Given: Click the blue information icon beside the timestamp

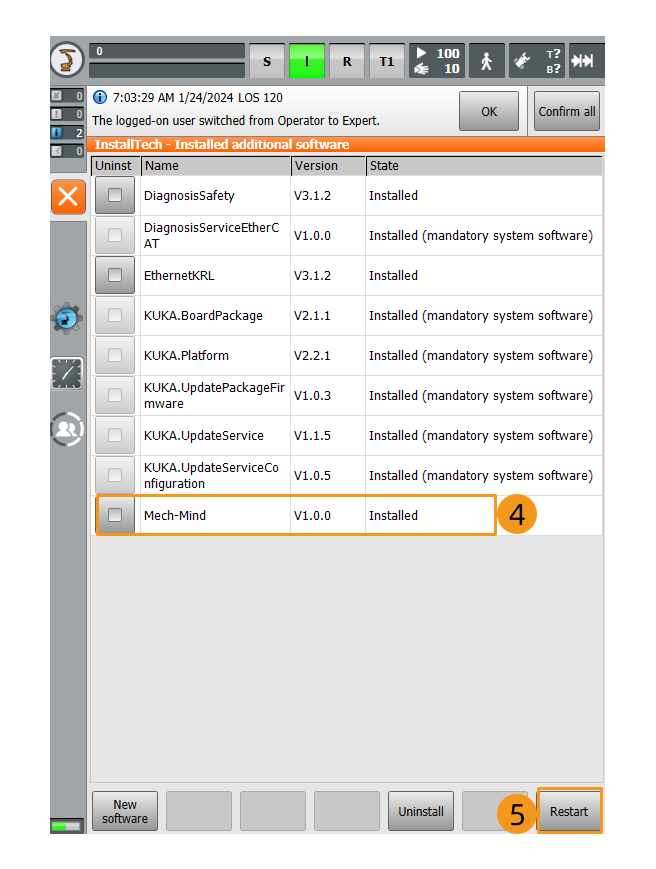Looking at the screenshot, I should coord(100,98).
